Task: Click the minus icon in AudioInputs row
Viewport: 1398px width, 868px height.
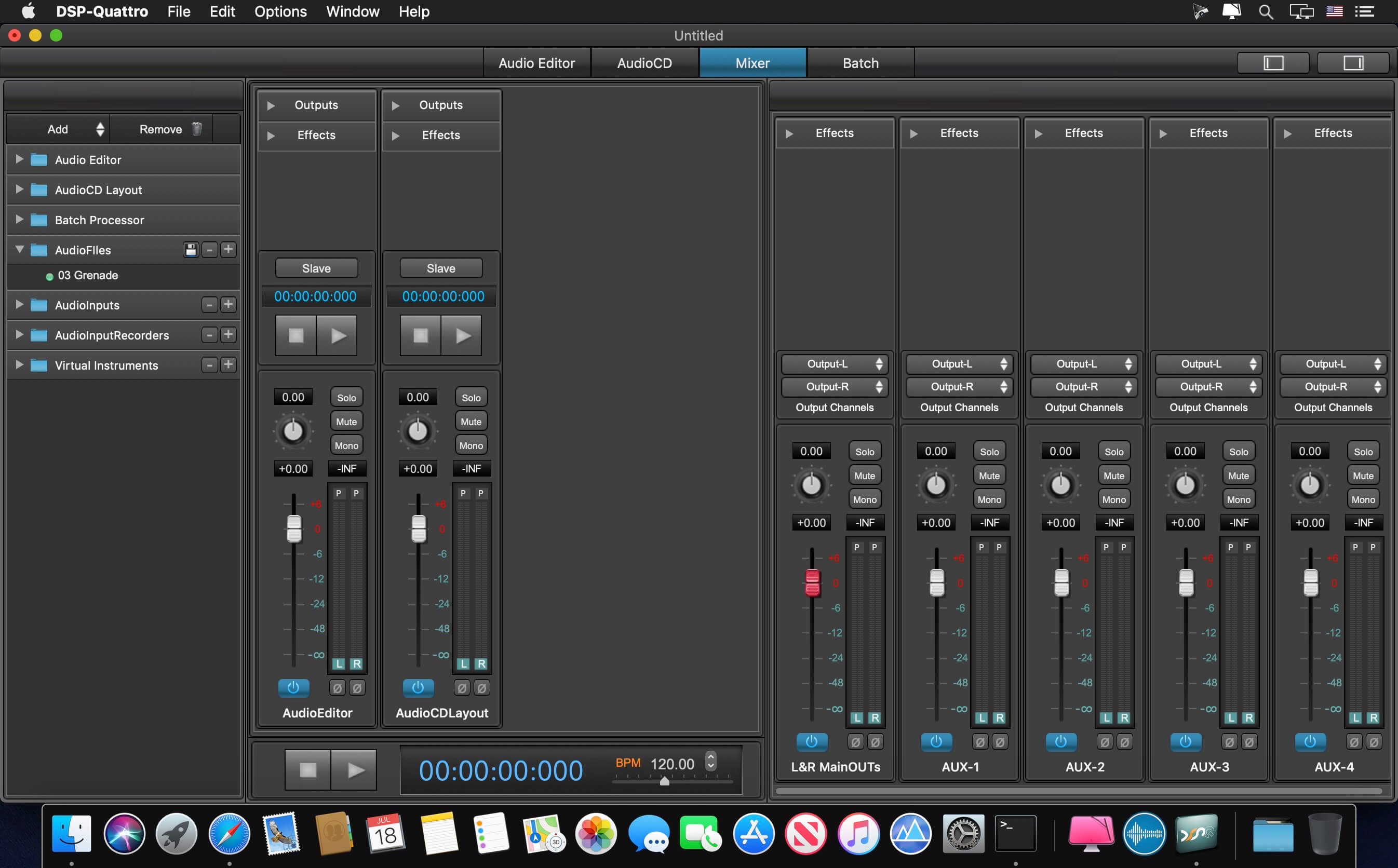Action: point(210,305)
